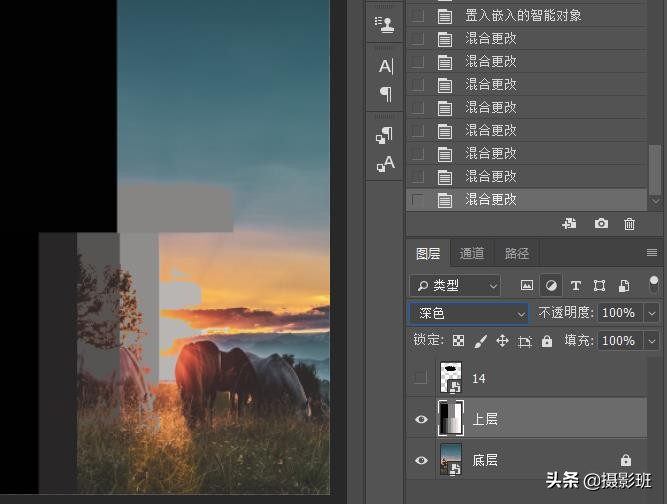Filter layers by smart objects
The height and width of the screenshot is (504, 667).
click(x=624, y=285)
